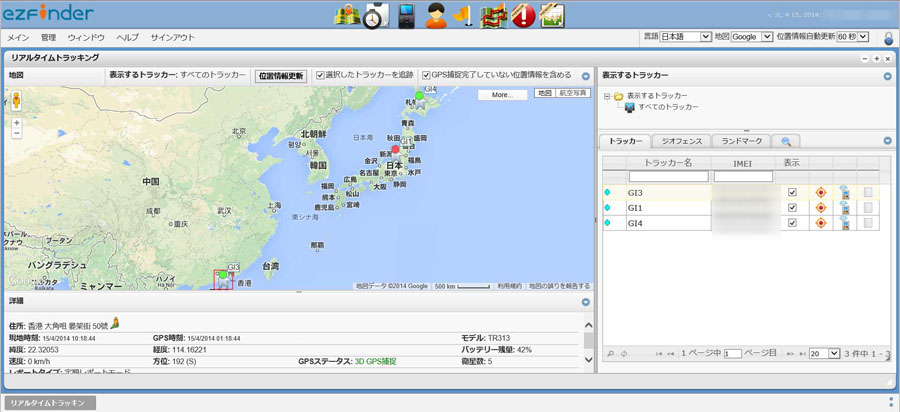Open the ヘルプ menu

tap(127, 38)
